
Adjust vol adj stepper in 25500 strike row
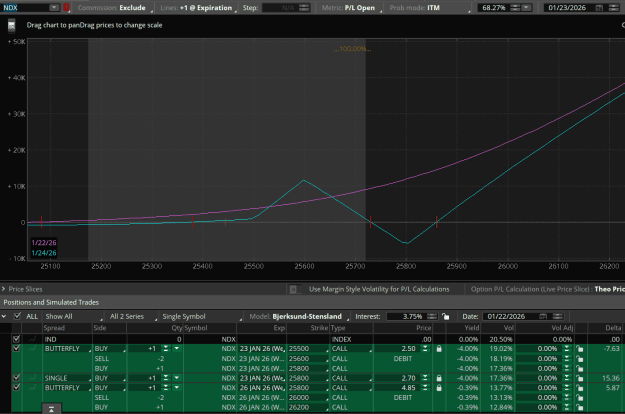click(567, 349)
